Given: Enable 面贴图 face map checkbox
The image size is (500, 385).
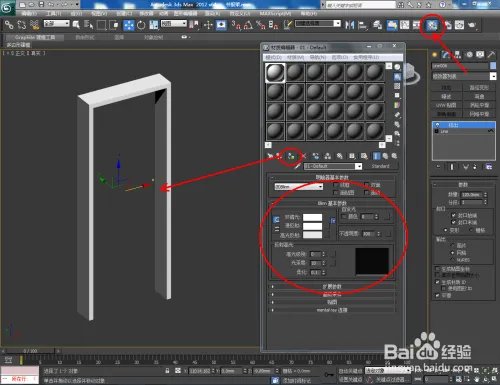Looking at the screenshot, I should click(x=336, y=193).
